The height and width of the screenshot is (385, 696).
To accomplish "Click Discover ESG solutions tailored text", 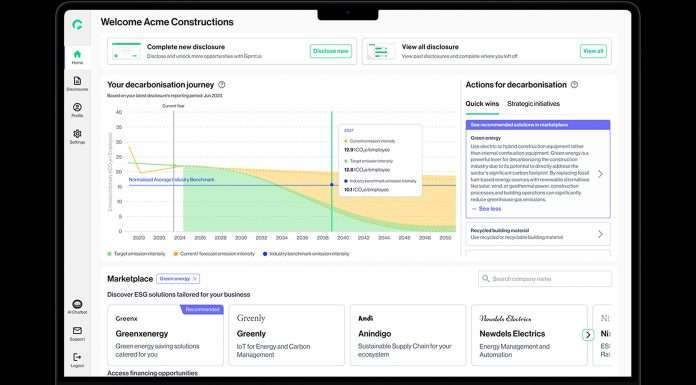I will point(178,294).
